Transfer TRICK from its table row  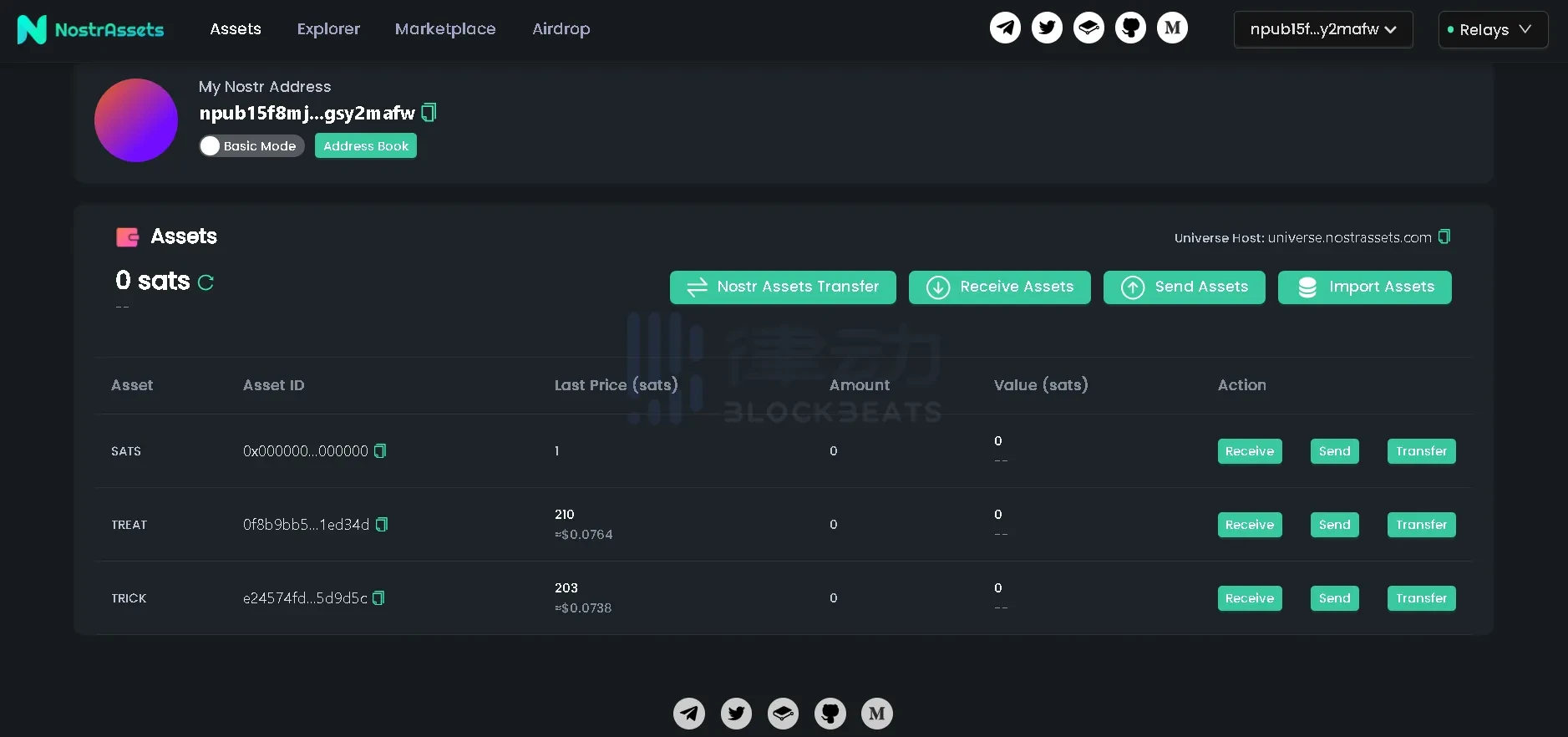1422,598
